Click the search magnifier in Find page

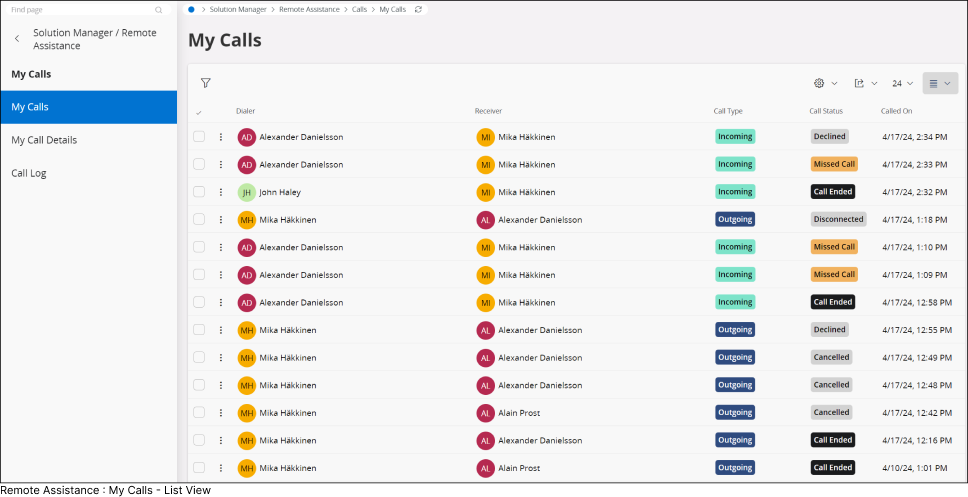[x=158, y=9]
